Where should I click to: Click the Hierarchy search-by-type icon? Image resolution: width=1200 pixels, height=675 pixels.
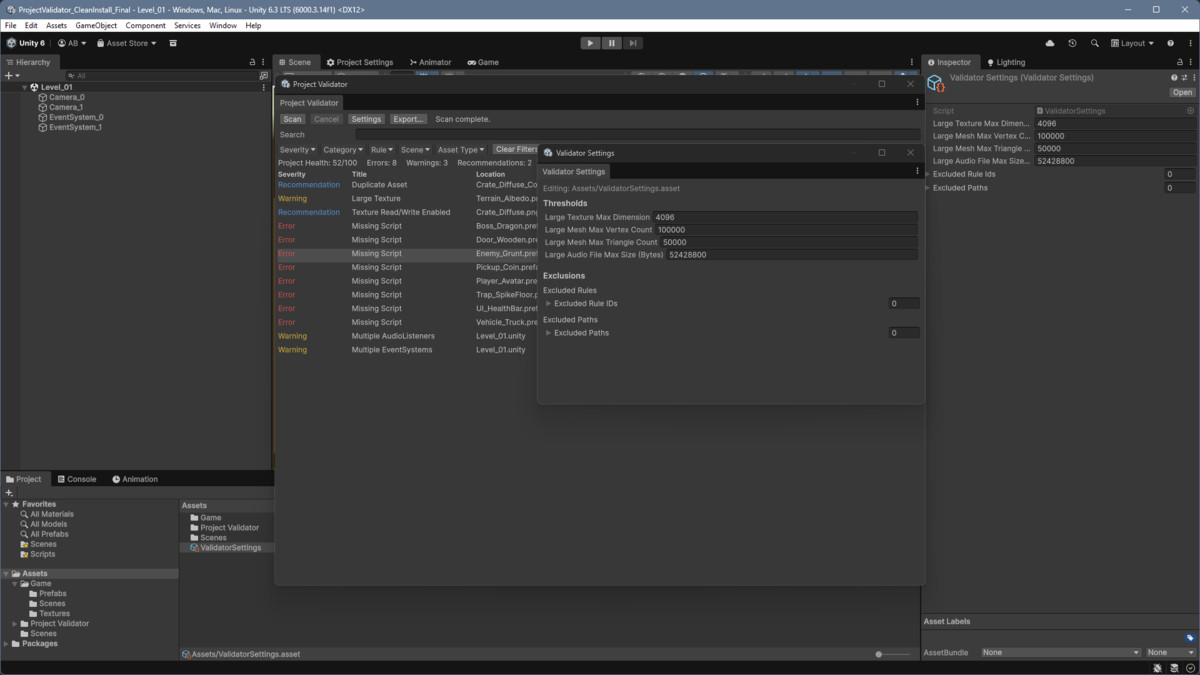tap(264, 75)
